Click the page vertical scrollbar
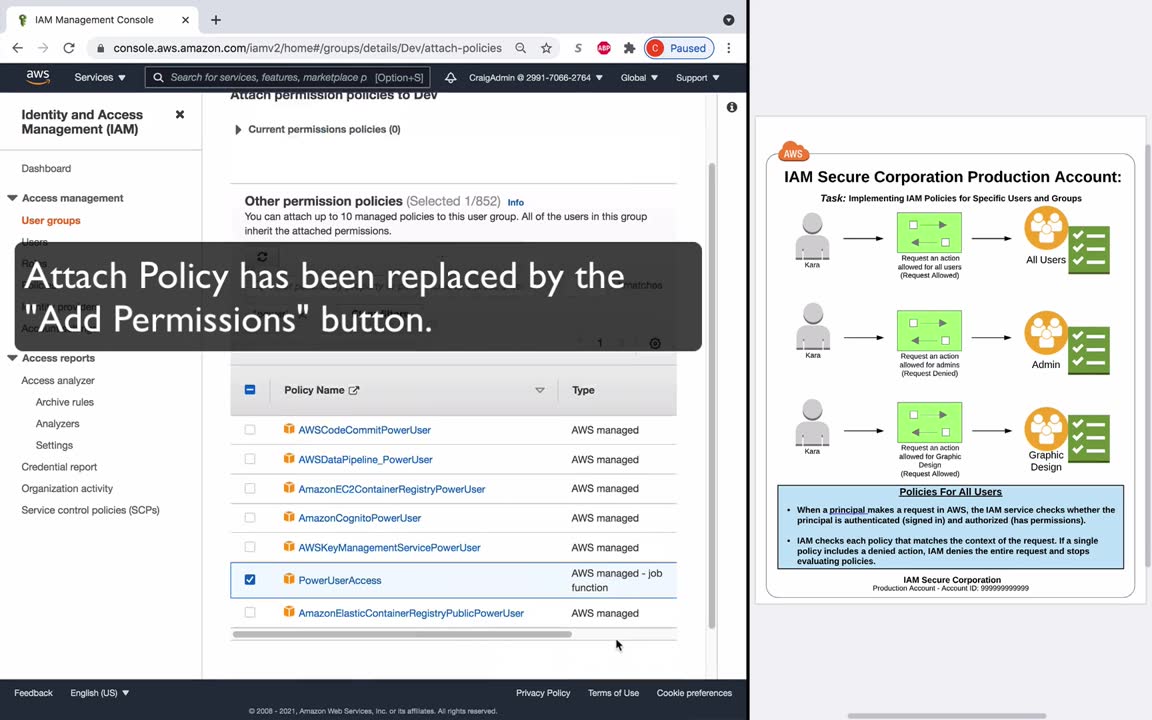Viewport: 1152px width, 720px height. click(x=711, y=395)
